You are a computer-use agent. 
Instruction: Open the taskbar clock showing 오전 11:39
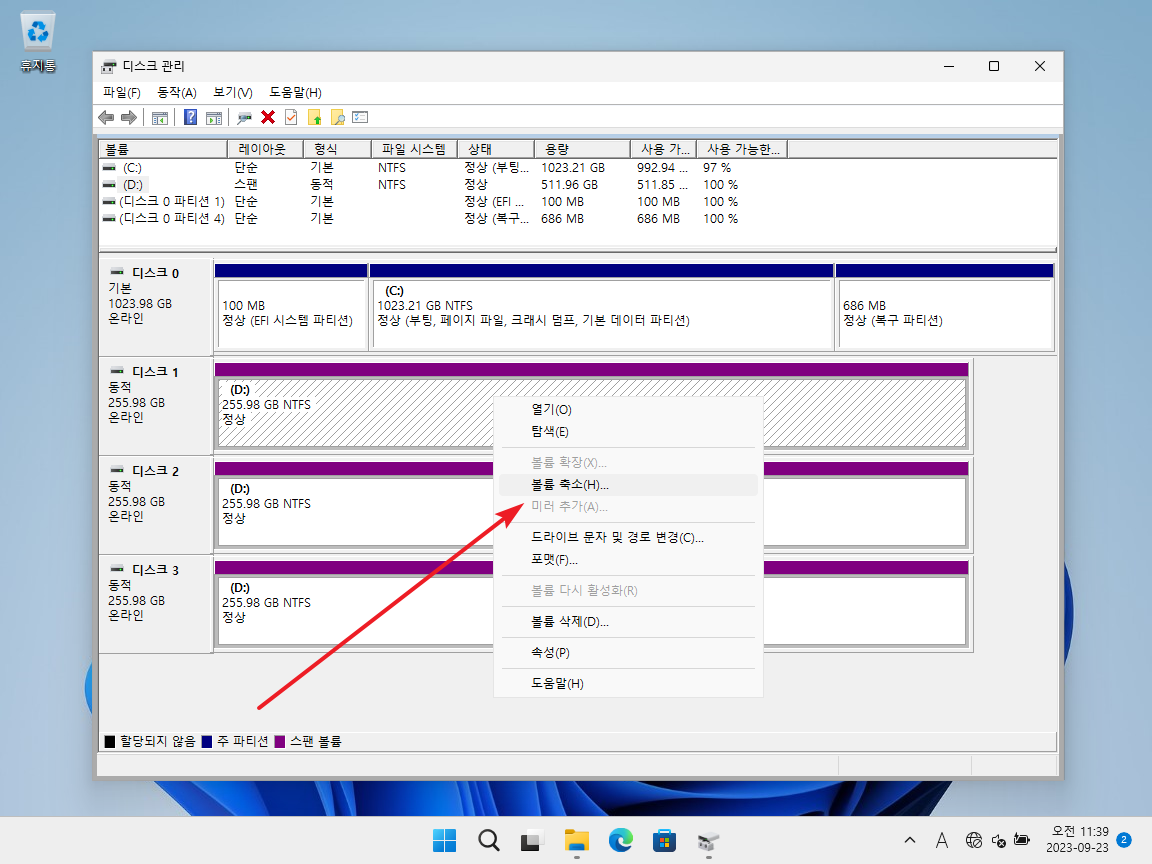1078,840
